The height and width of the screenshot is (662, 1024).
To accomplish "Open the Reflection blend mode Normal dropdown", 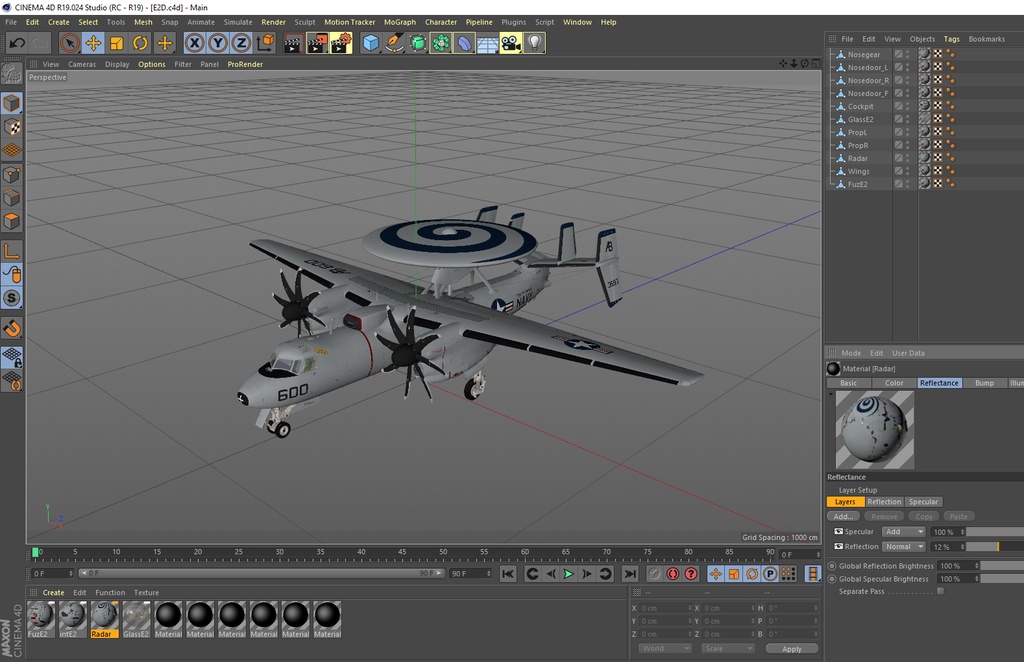I will (905, 546).
